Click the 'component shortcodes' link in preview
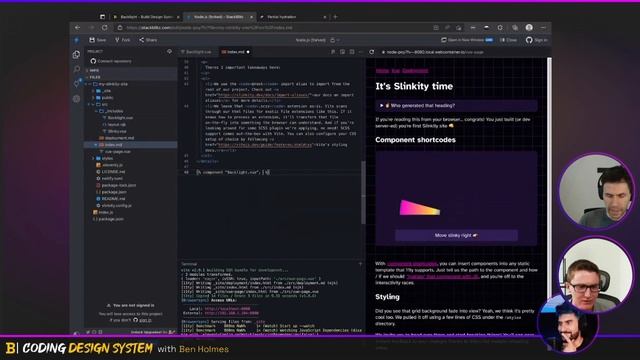The height and width of the screenshot is (360, 640). 412,264
